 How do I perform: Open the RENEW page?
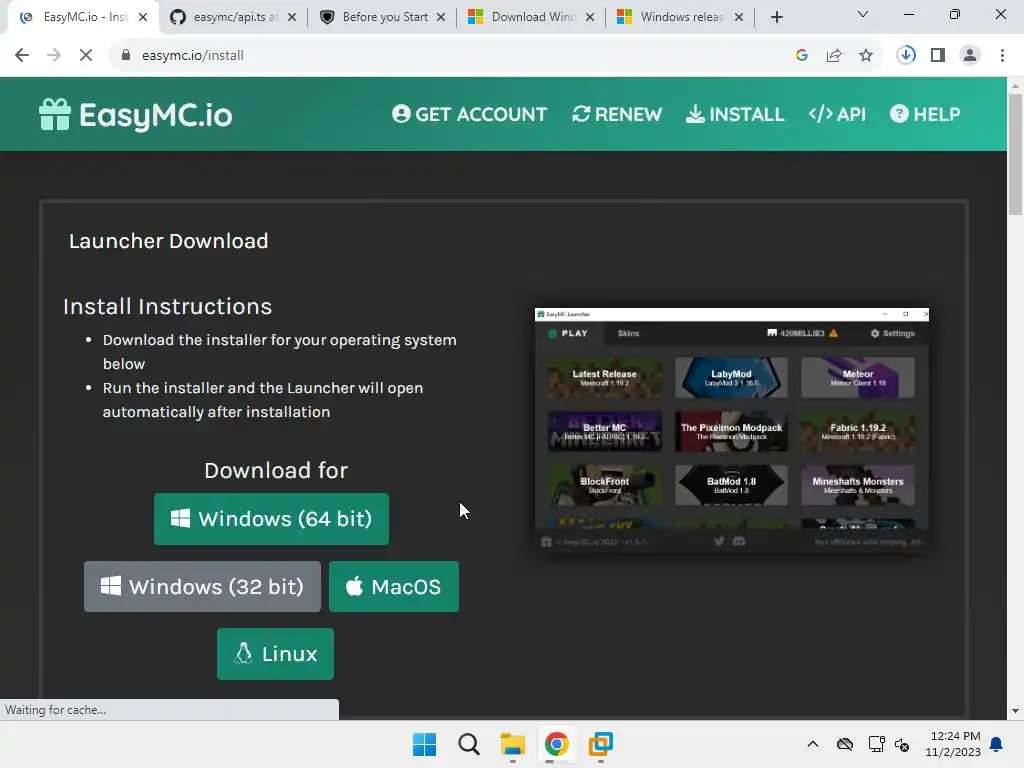coord(616,114)
